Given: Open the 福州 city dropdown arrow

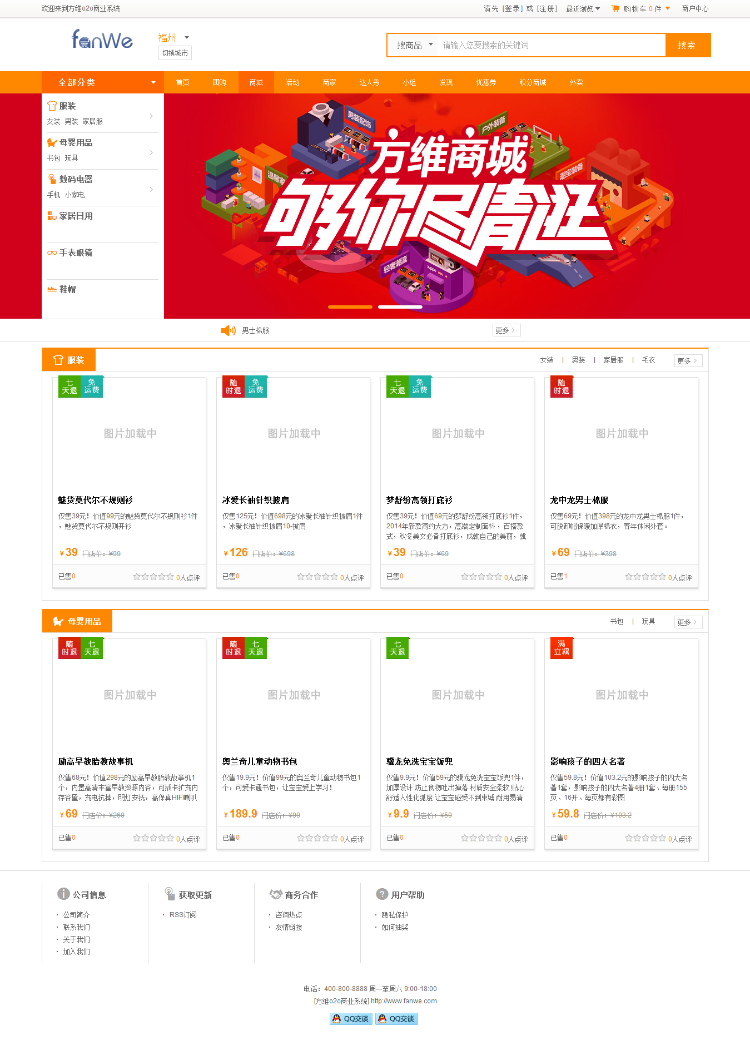Looking at the screenshot, I should pos(187,37).
